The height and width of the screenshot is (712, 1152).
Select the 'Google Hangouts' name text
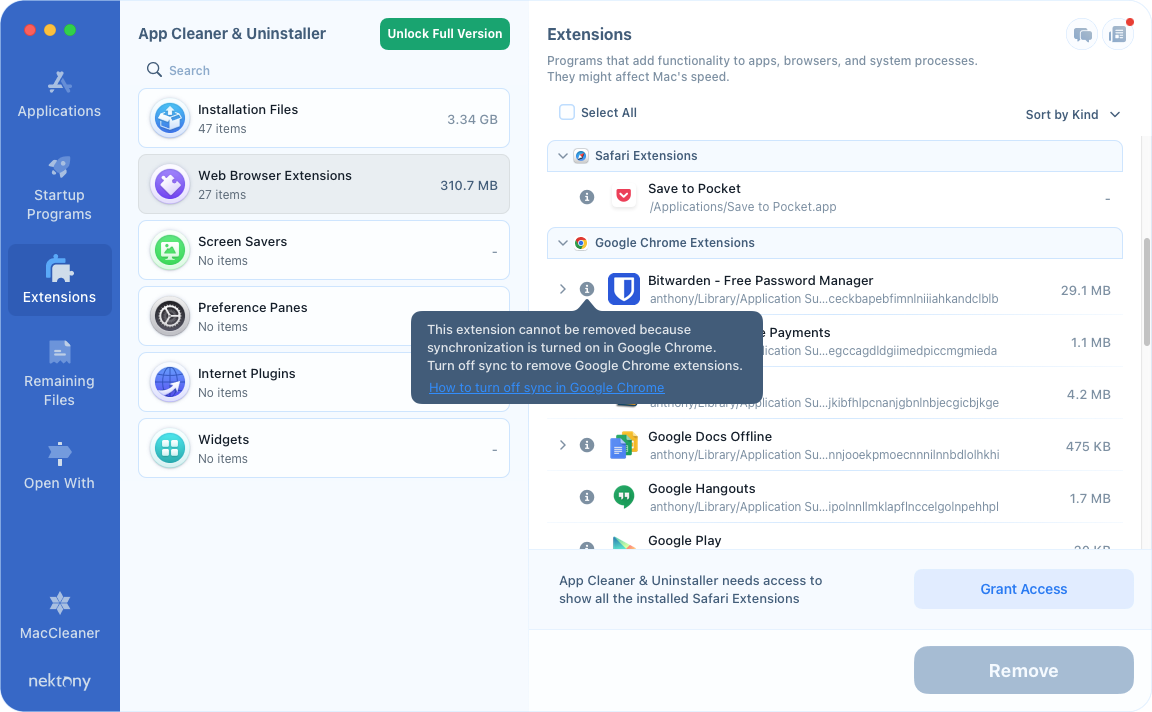(x=702, y=489)
